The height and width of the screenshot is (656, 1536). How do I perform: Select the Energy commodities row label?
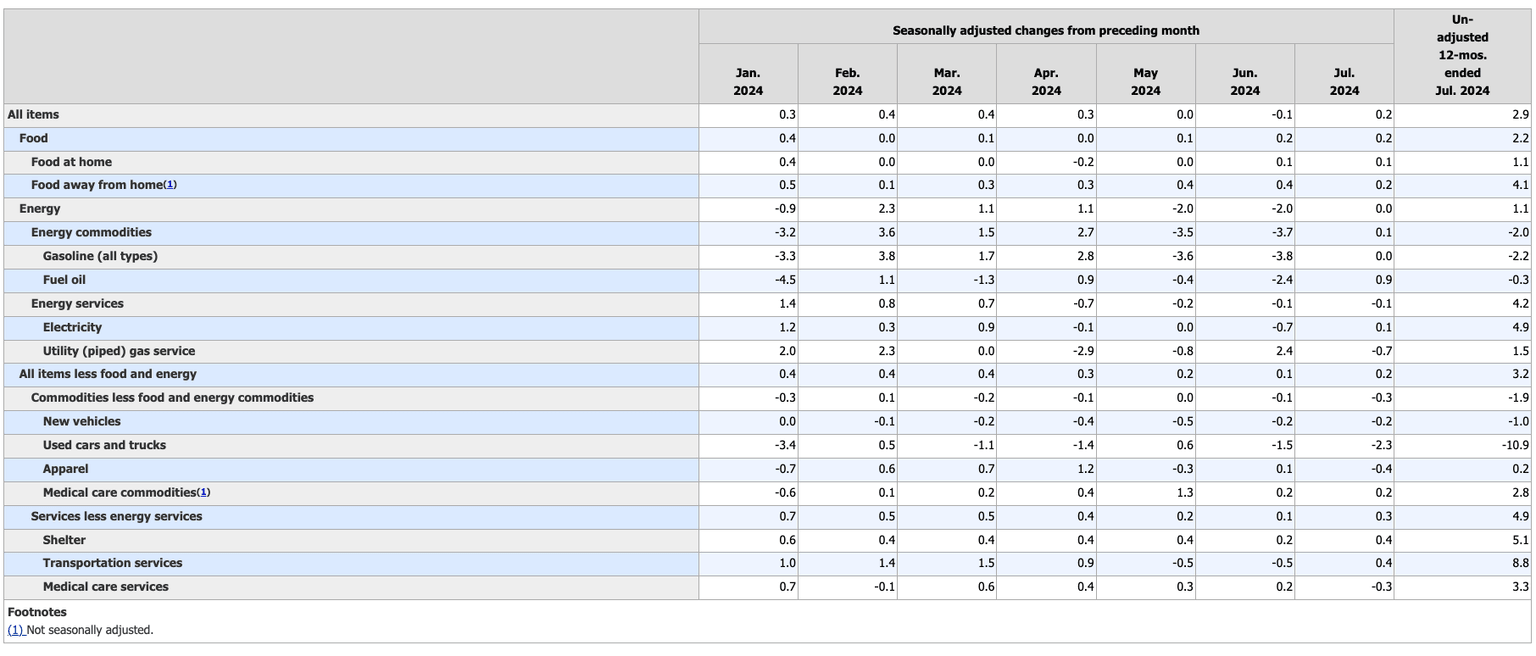click(x=91, y=233)
